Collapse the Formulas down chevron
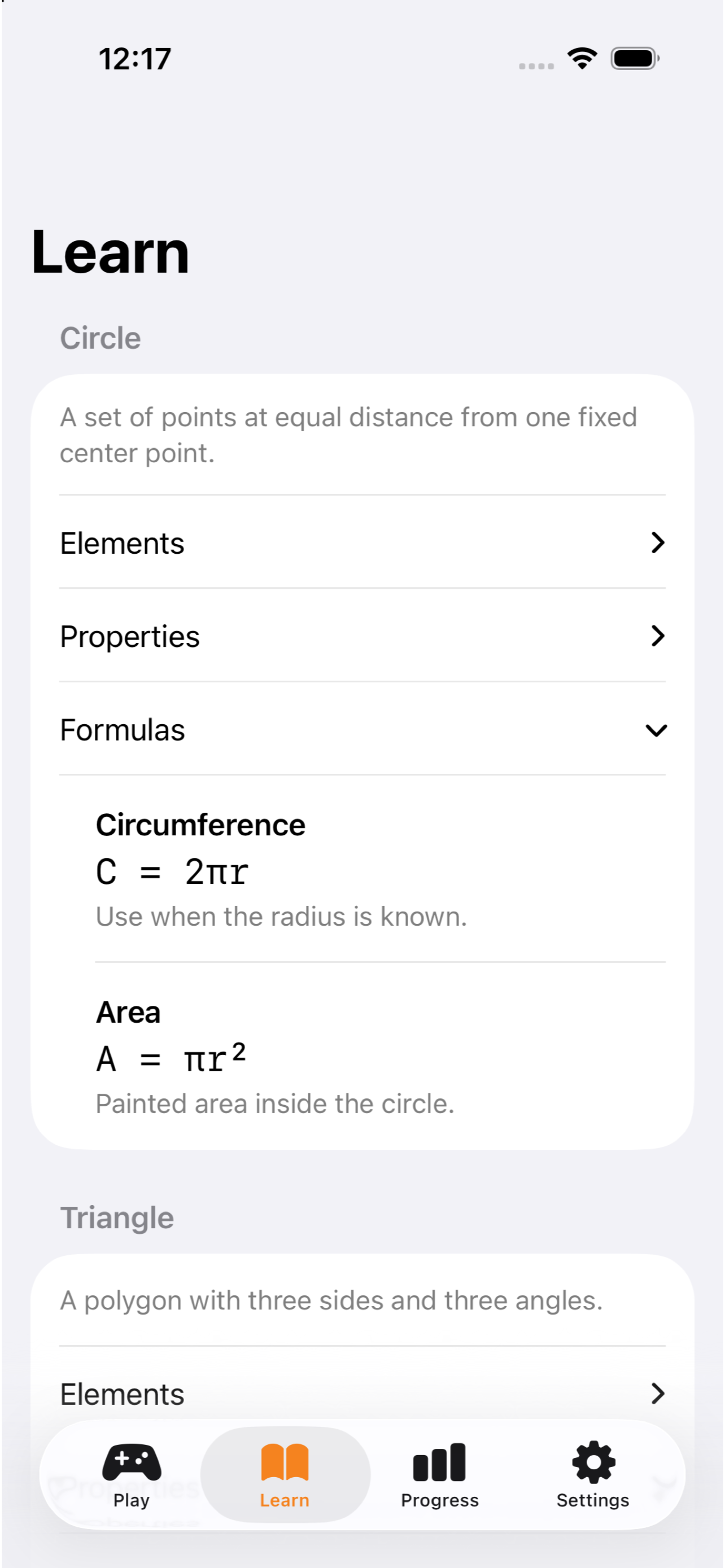 coord(656,730)
